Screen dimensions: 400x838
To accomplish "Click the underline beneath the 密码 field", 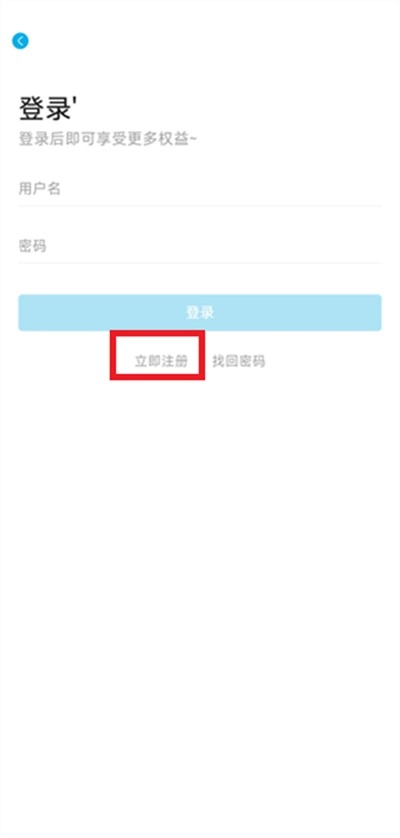I will point(200,263).
